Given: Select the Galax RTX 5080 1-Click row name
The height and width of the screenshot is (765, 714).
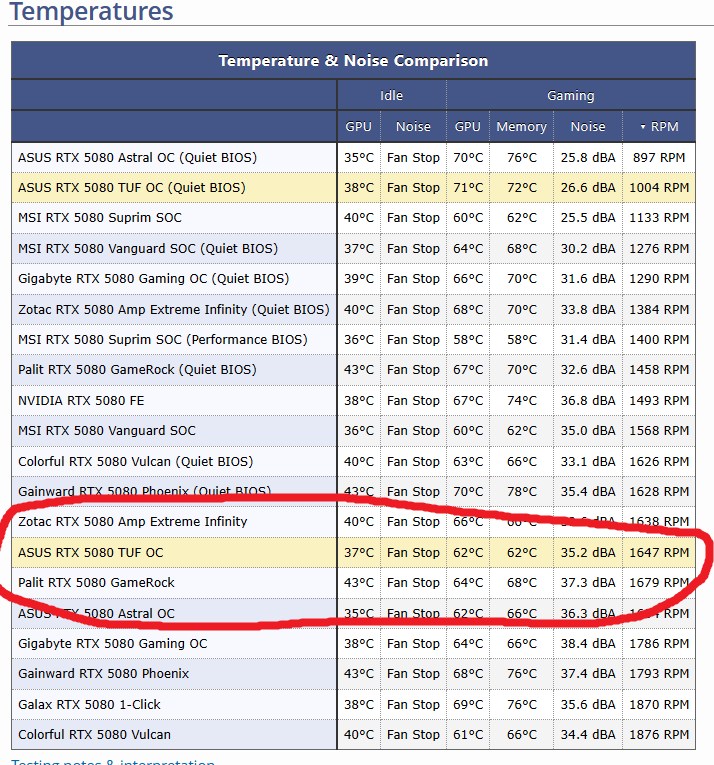Looking at the screenshot, I should pos(89,705).
